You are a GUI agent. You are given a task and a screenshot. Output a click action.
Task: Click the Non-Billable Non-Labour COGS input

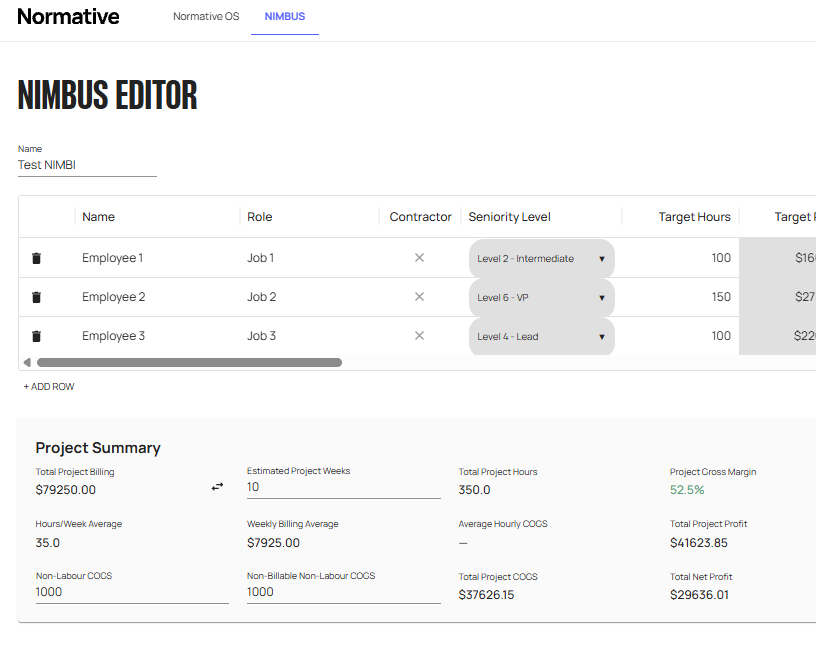(343, 593)
